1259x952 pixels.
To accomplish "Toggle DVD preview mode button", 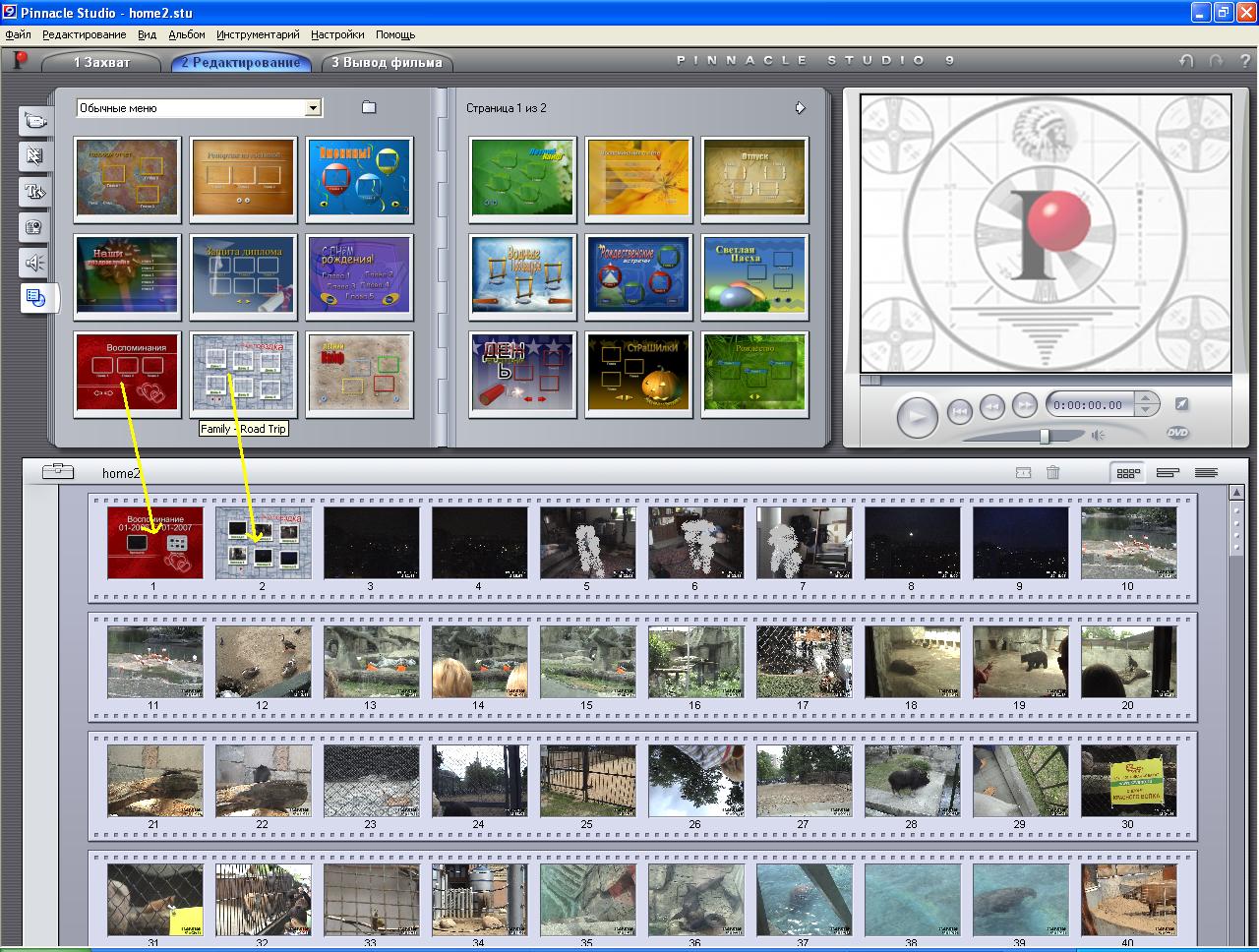I will tap(1177, 433).
